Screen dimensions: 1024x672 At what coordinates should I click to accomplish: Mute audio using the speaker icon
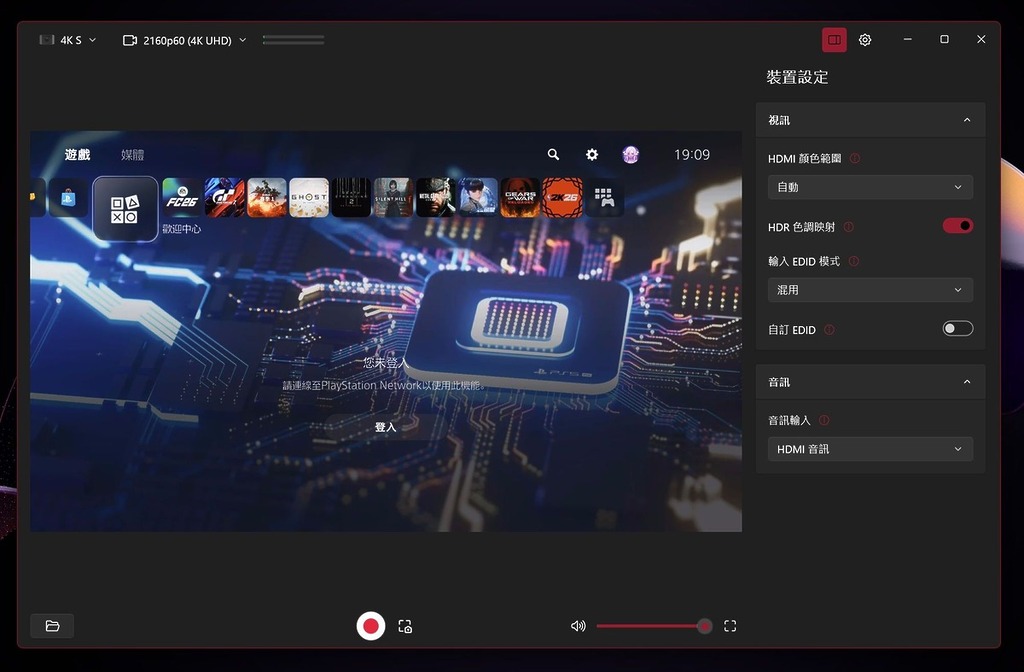click(x=578, y=626)
